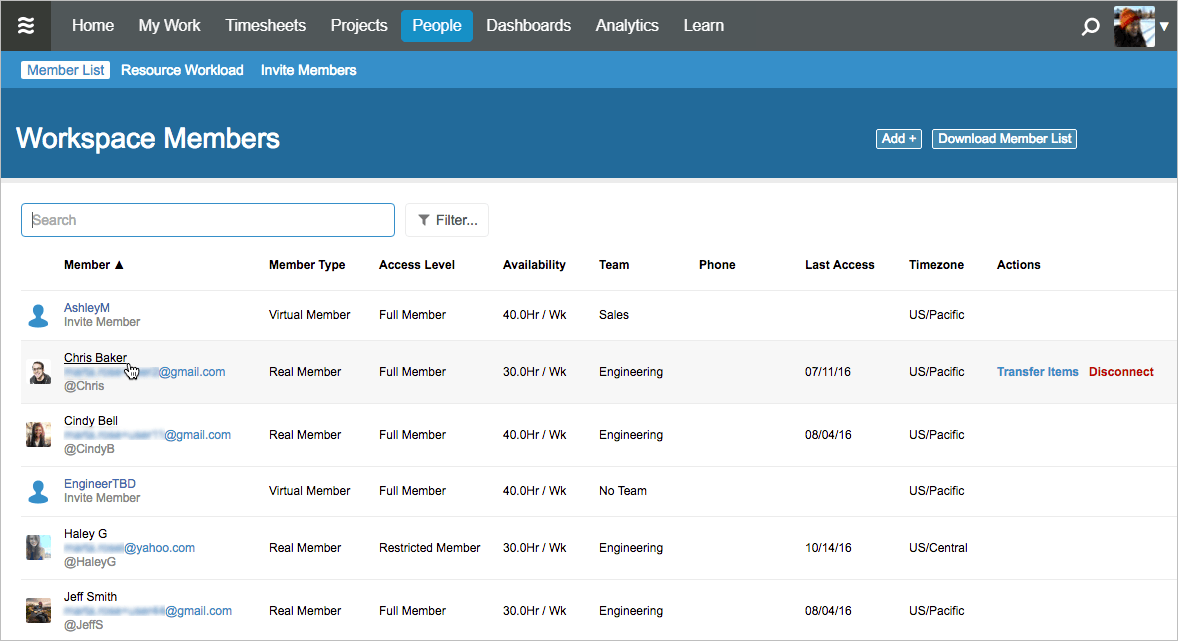1178x641 pixels.
Task: Open the Filter options
Action: 446,220
